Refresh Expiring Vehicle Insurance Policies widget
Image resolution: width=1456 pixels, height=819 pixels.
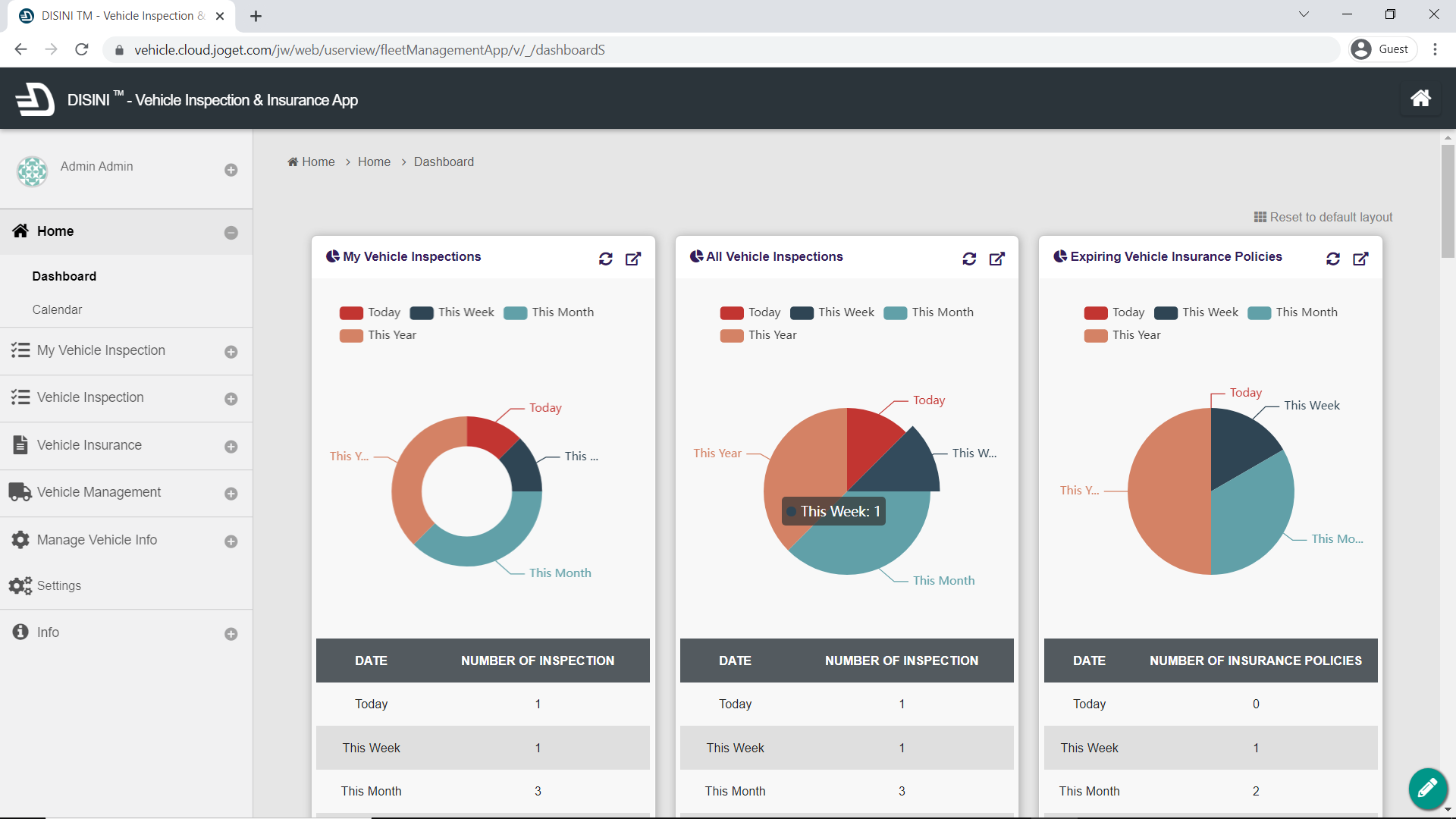[x=1333, y=259]
